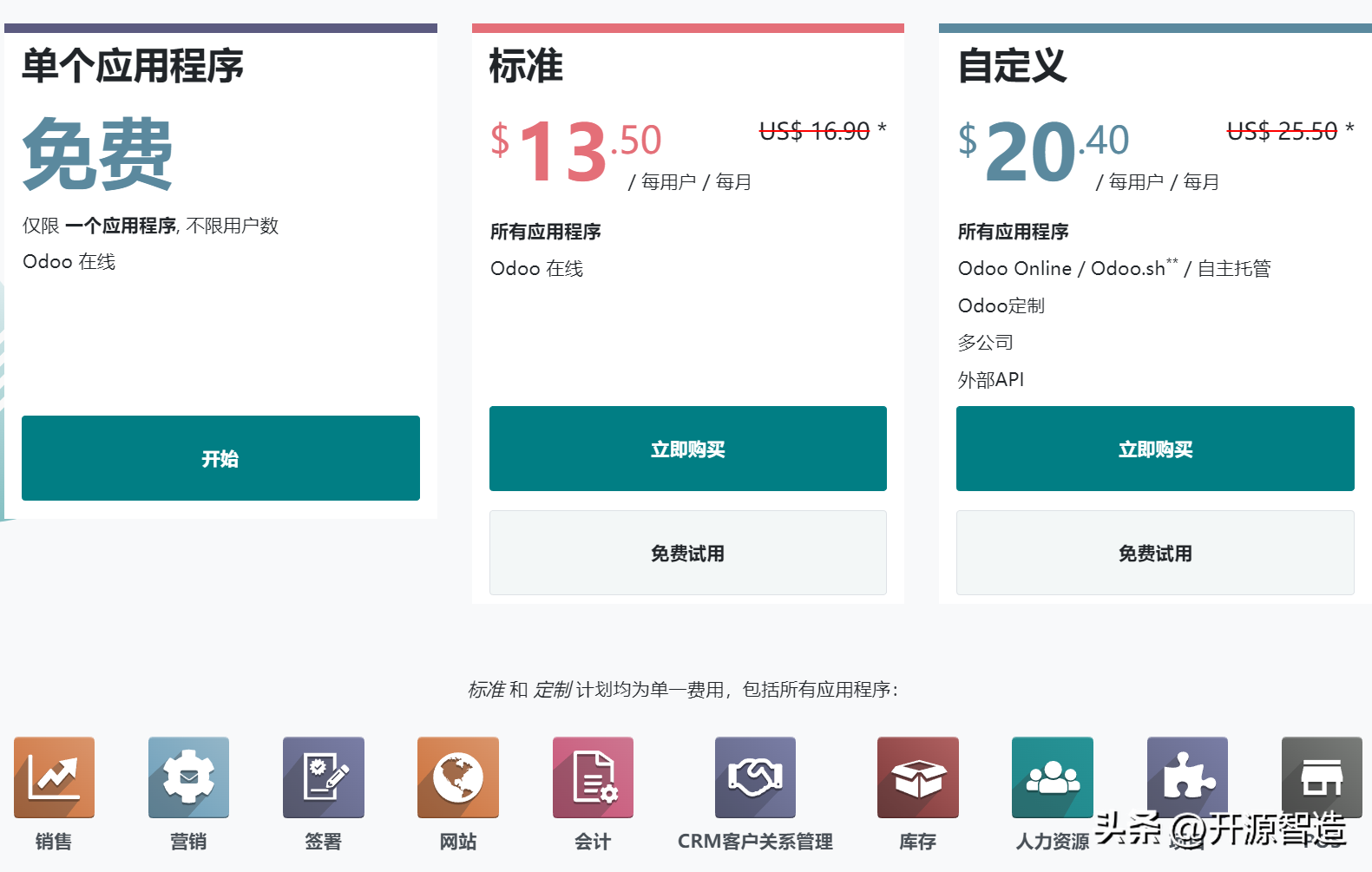Click the Odoo定制 feature line
The width and height of the screenshot is (1372, 872).
(x=1001, y=305)
